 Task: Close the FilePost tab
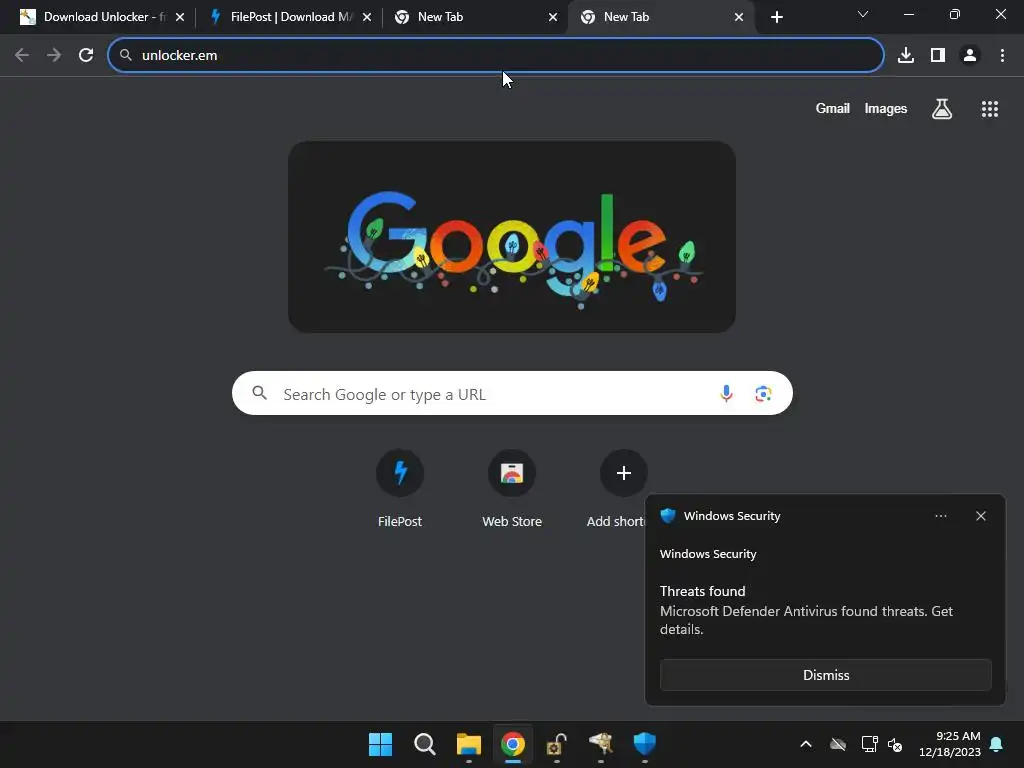click(367, 17)
